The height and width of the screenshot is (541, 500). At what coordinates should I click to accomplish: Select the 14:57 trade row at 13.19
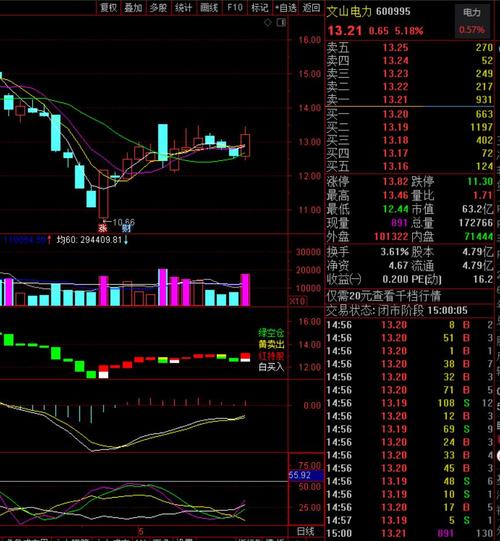click(410, 520)
